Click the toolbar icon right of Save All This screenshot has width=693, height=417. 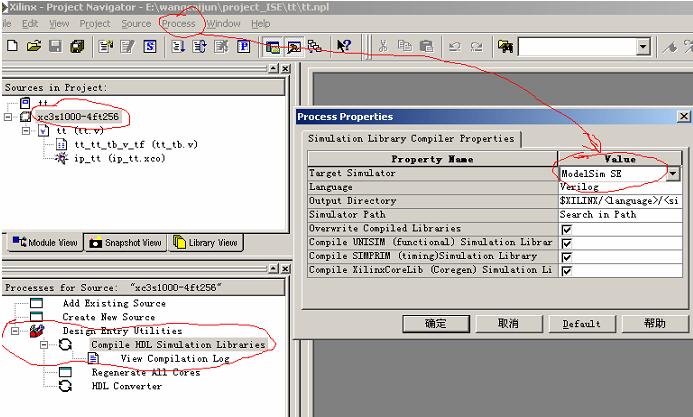pyautogui.click(x=106, y=46)
